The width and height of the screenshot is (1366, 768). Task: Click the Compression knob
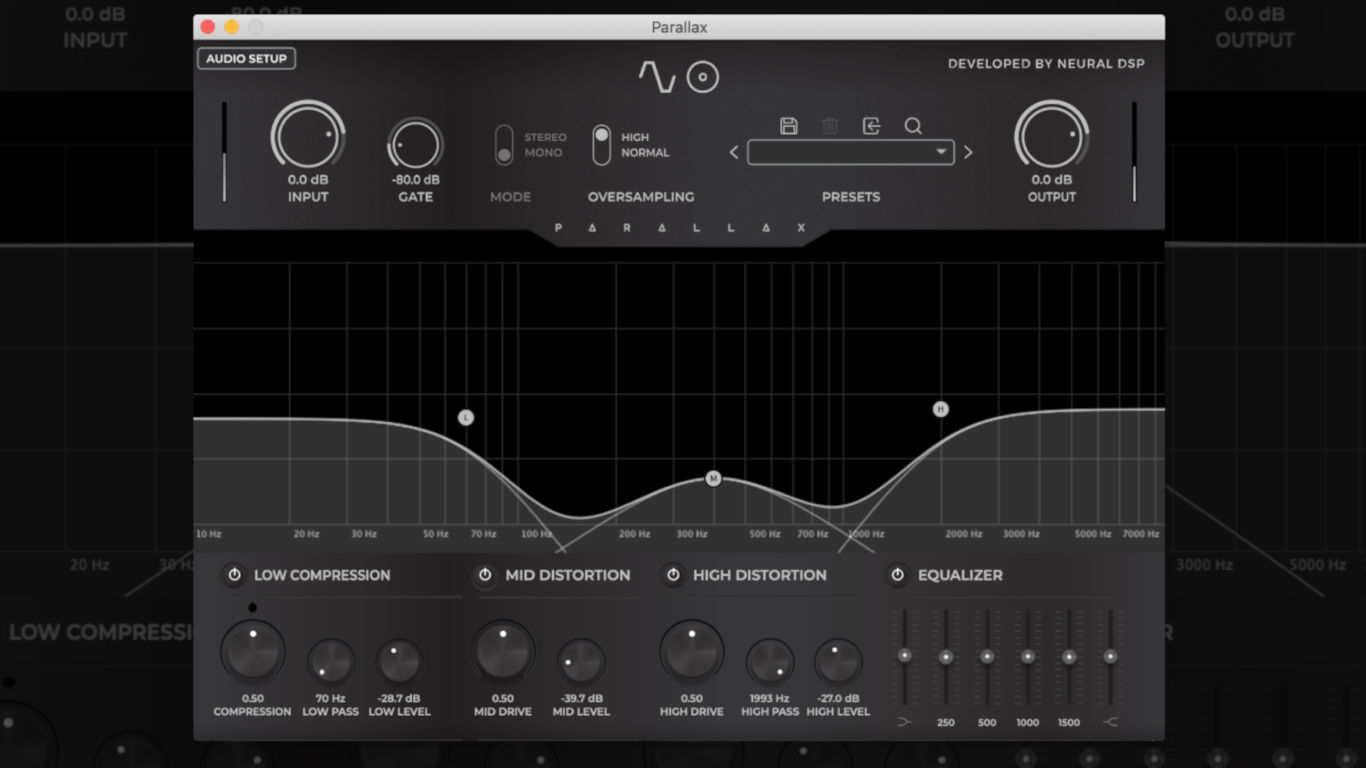253,652
